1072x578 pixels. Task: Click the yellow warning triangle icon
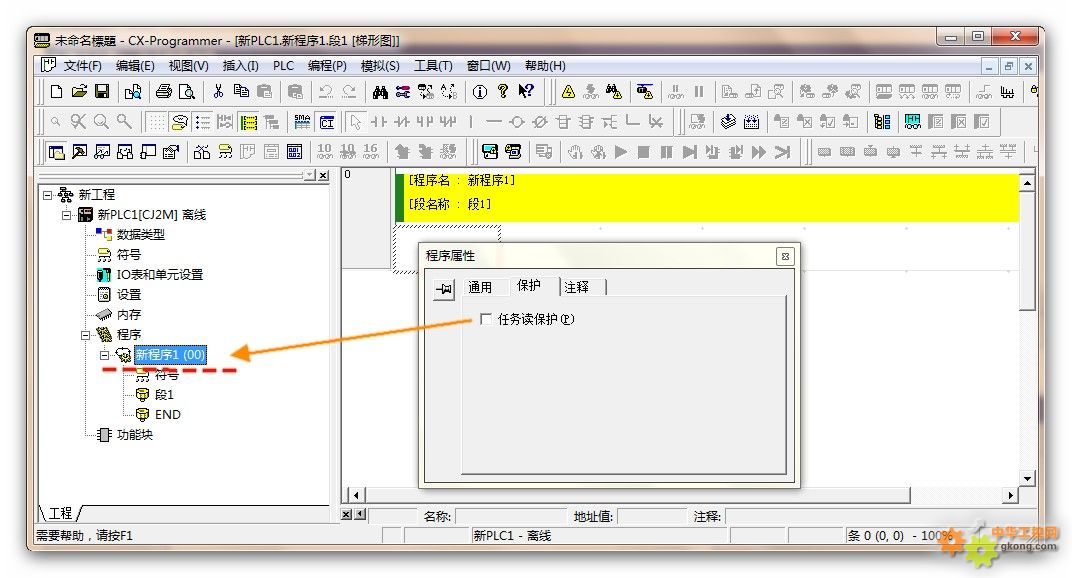[568, 92]
